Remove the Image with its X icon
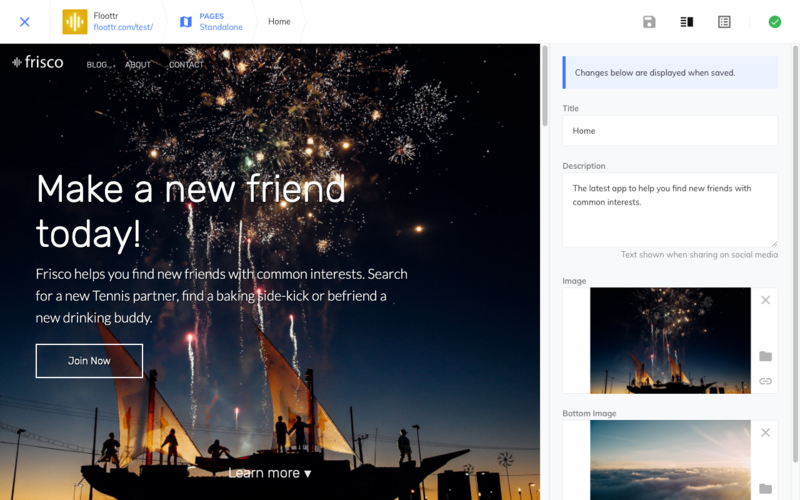Image resolution: width=800 pixels, height=500 pixels. (x=765, y=300)
